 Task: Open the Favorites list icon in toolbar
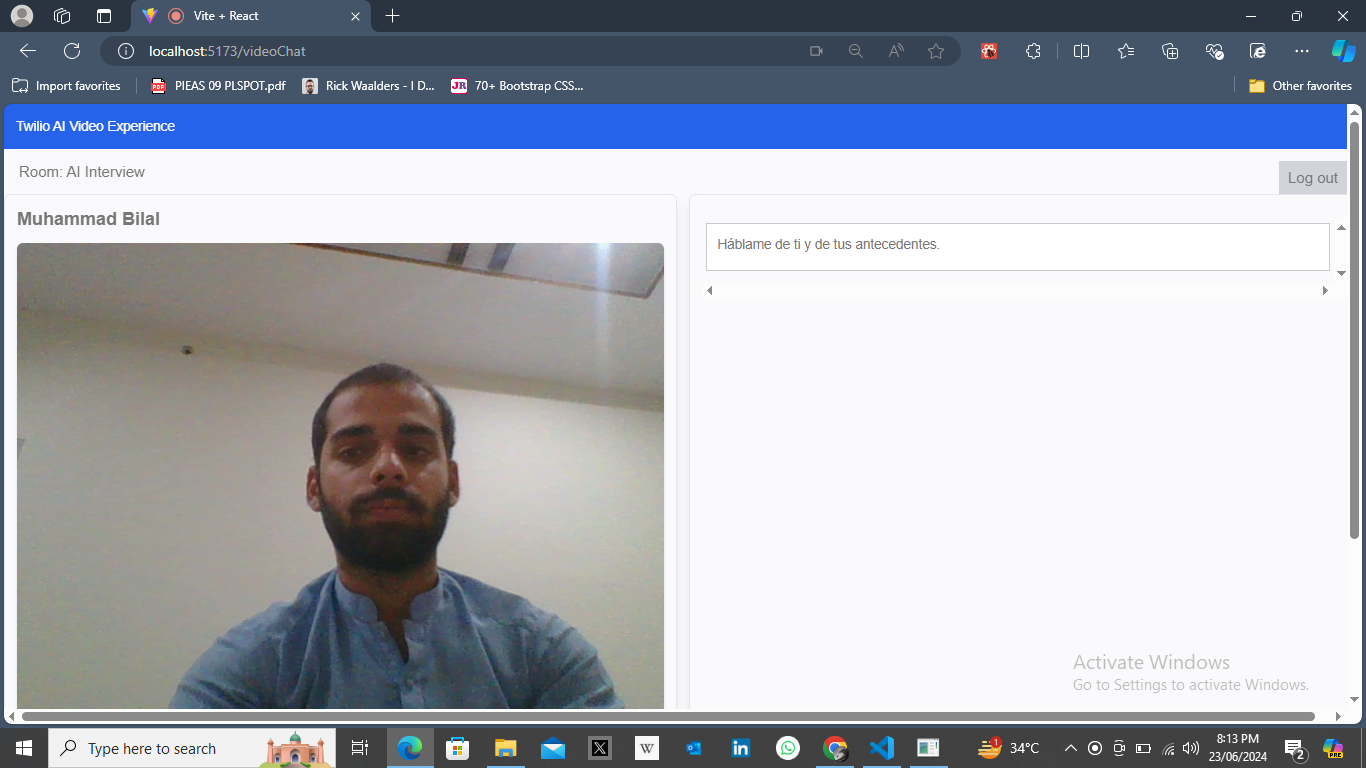pyautogui.click(x=1126, y=51)
